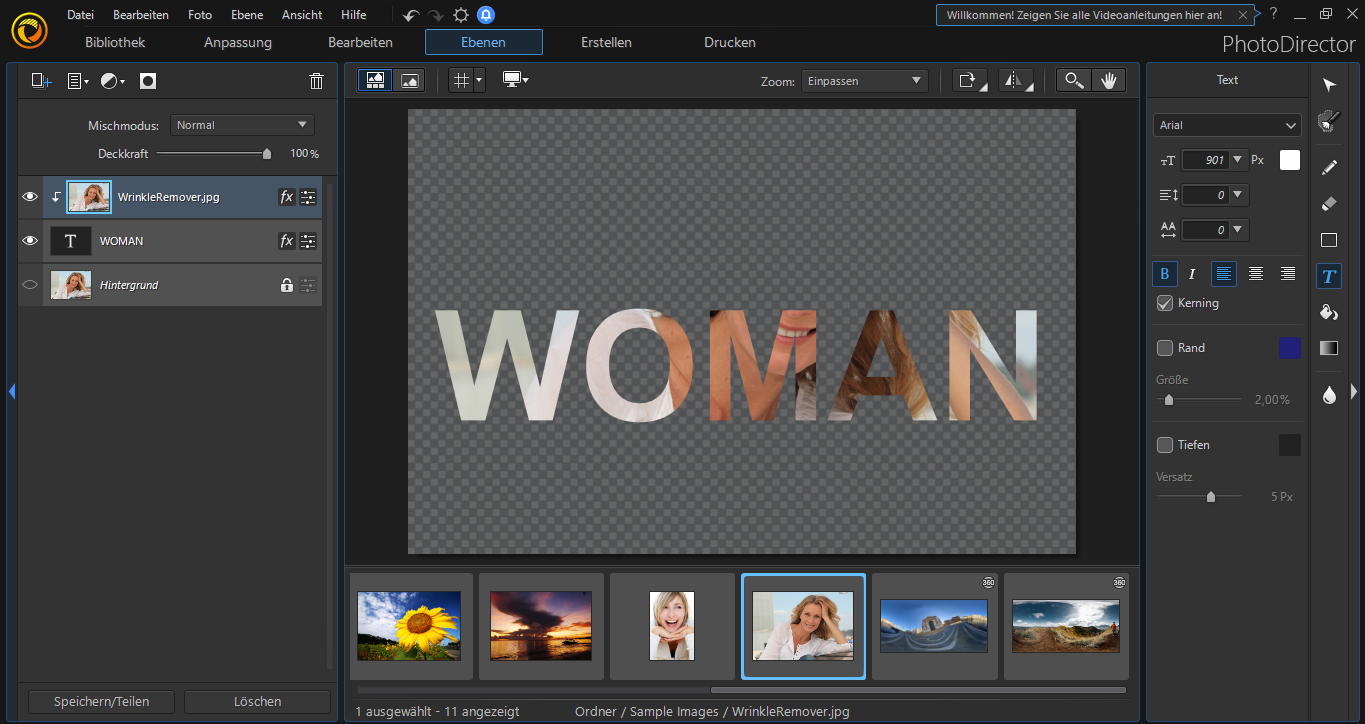The image size is (1365, 724).
Task: Click the white text color swatch
Action: point(1290,160)
